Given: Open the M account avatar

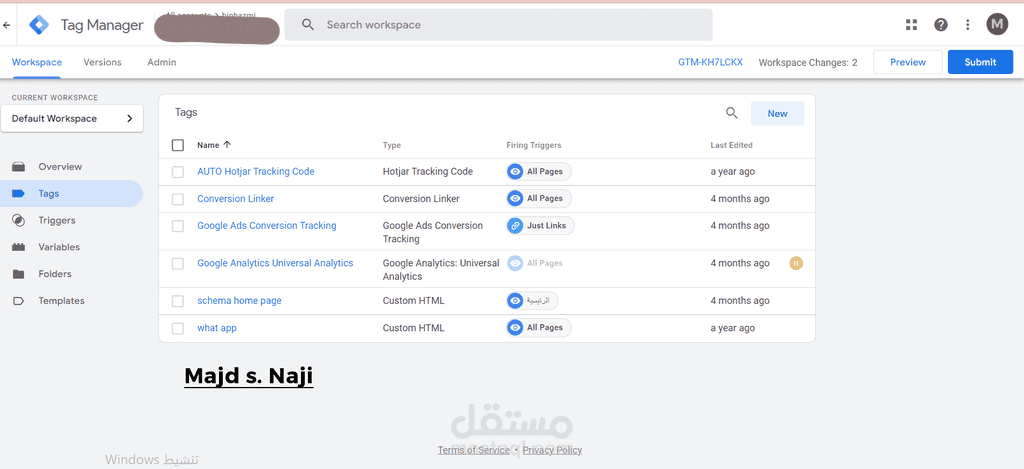Looking at the screenshot, I should [x=997, y=25].
